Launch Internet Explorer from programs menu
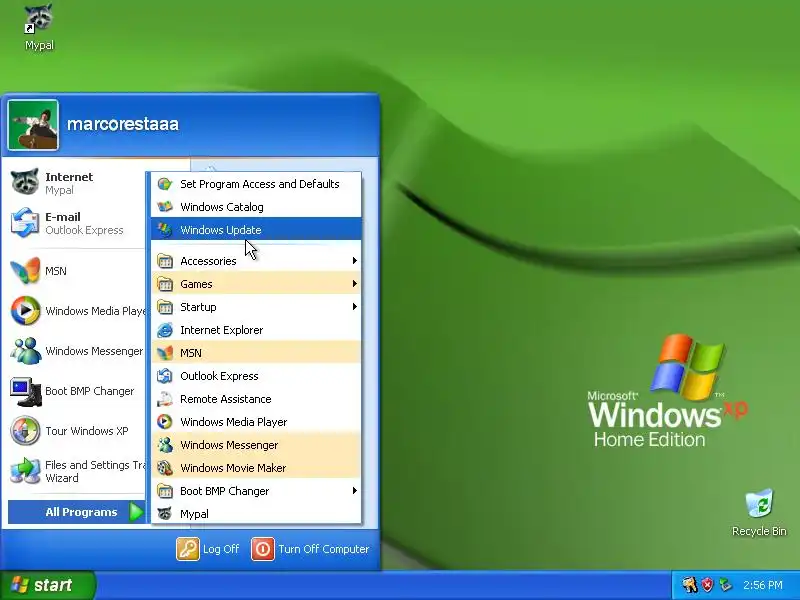The width and height of the screenshot is (800, 600). tap(256, 330)
